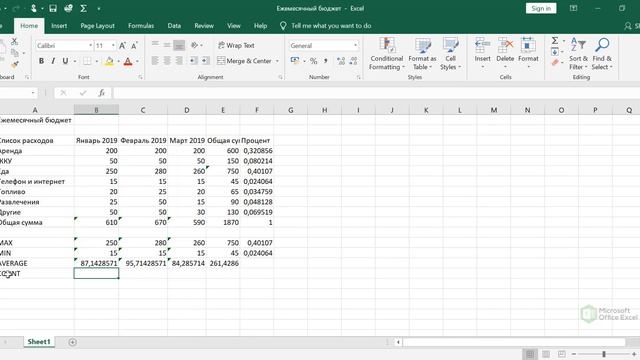Click Format Painter brush
The height and width of the screenshot is (360, 640).
(x=15, y=64)
